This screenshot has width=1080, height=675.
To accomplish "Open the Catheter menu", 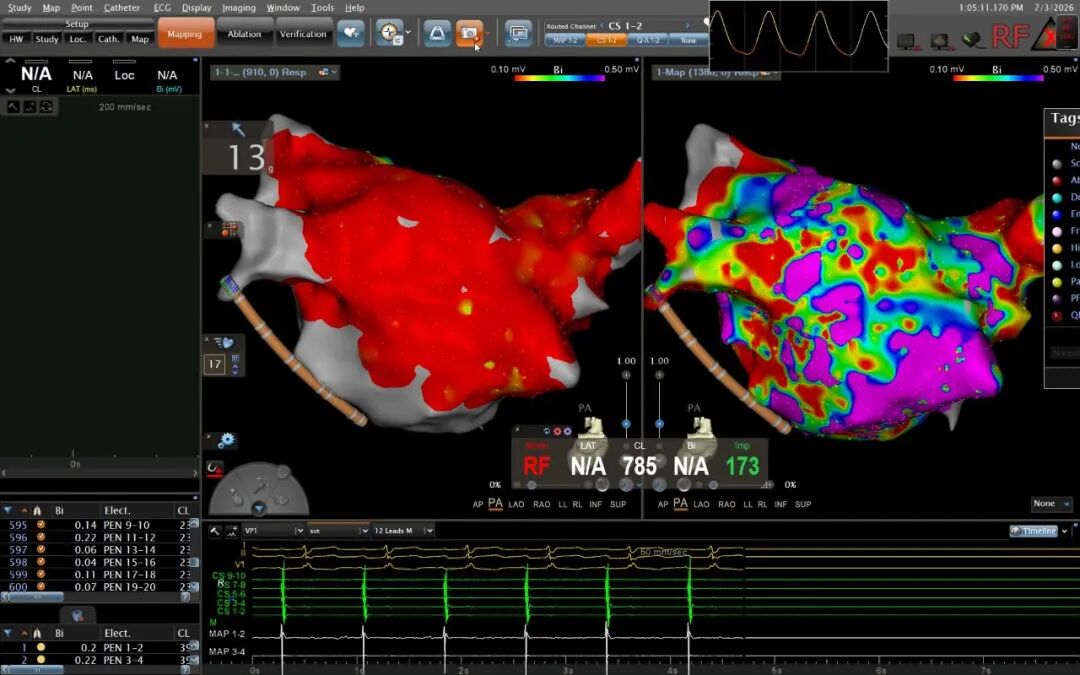I will click(122, 8).
